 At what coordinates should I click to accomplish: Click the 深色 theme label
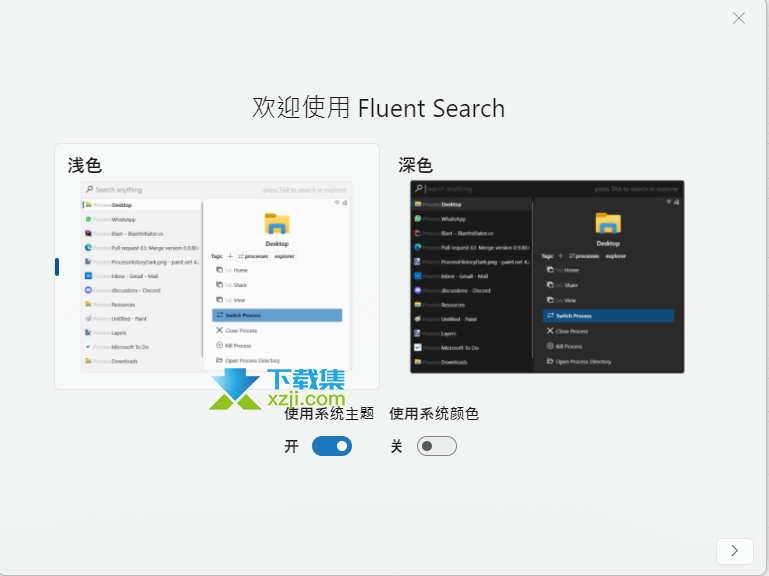click(x=415, y=165)
